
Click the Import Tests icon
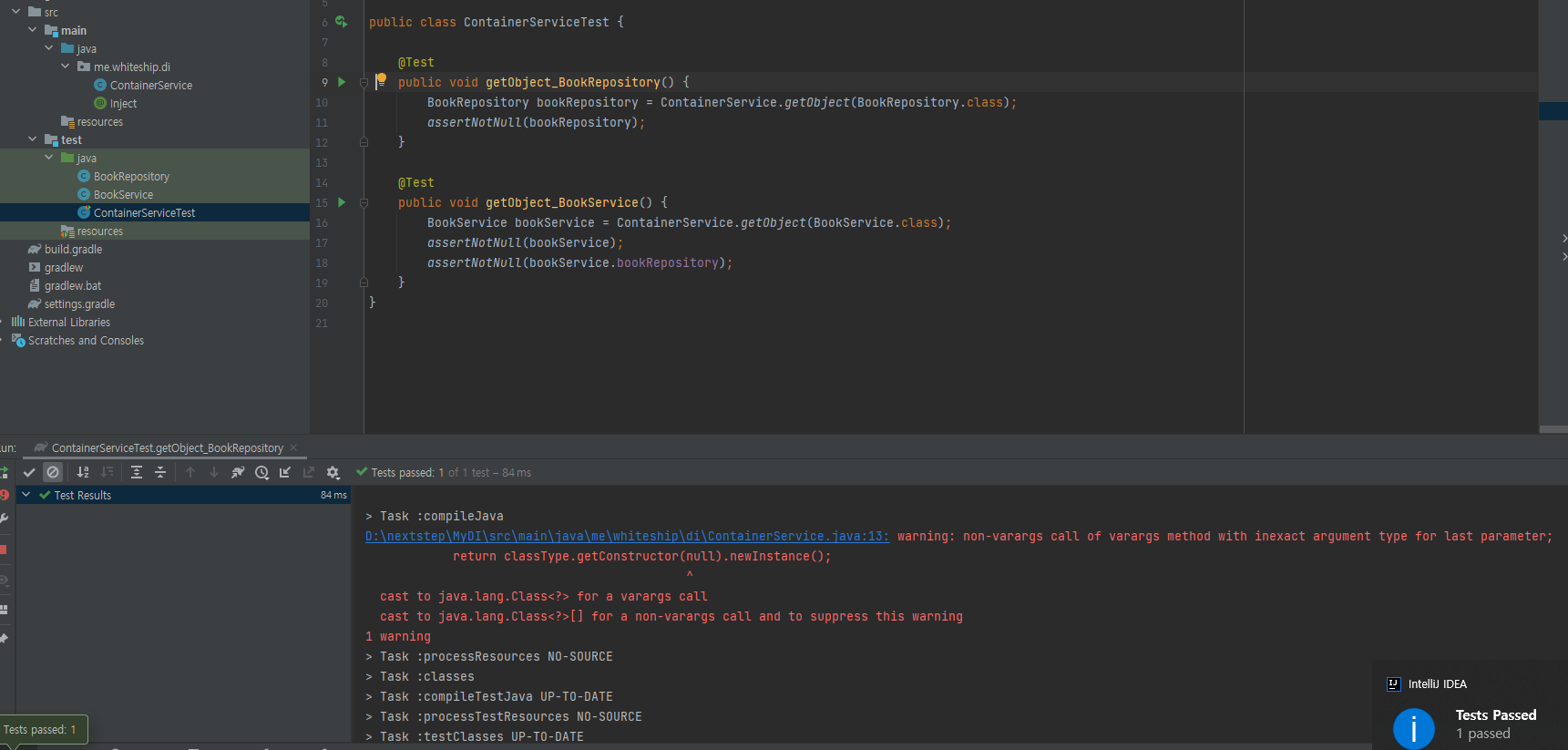click(x=285, y=472)
